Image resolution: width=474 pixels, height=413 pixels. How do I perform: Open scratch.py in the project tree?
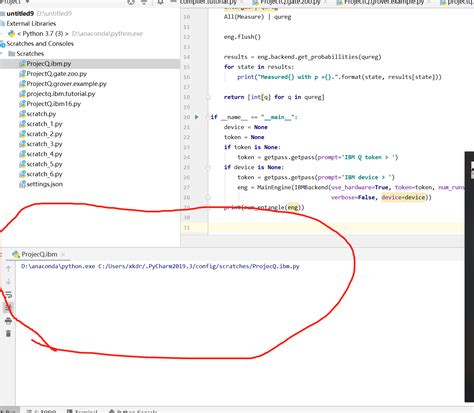click(41, 114)
